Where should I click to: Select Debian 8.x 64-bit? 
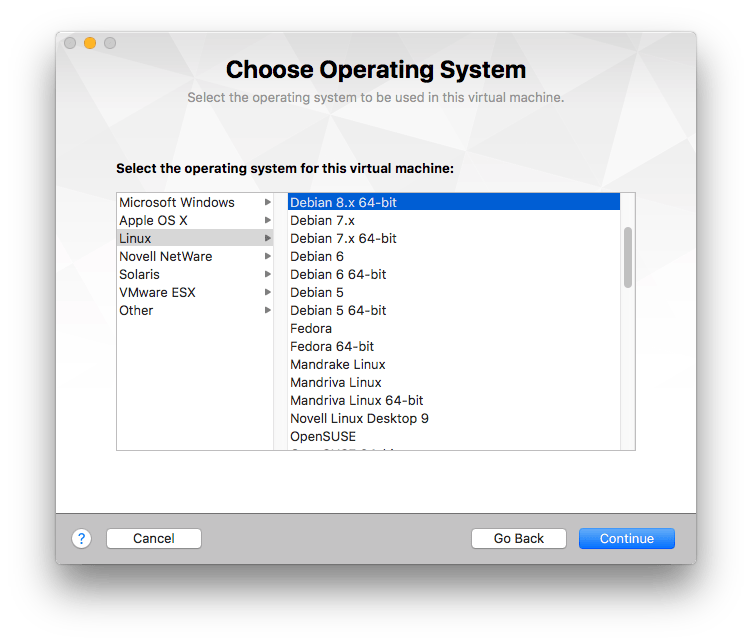(343, 202)
